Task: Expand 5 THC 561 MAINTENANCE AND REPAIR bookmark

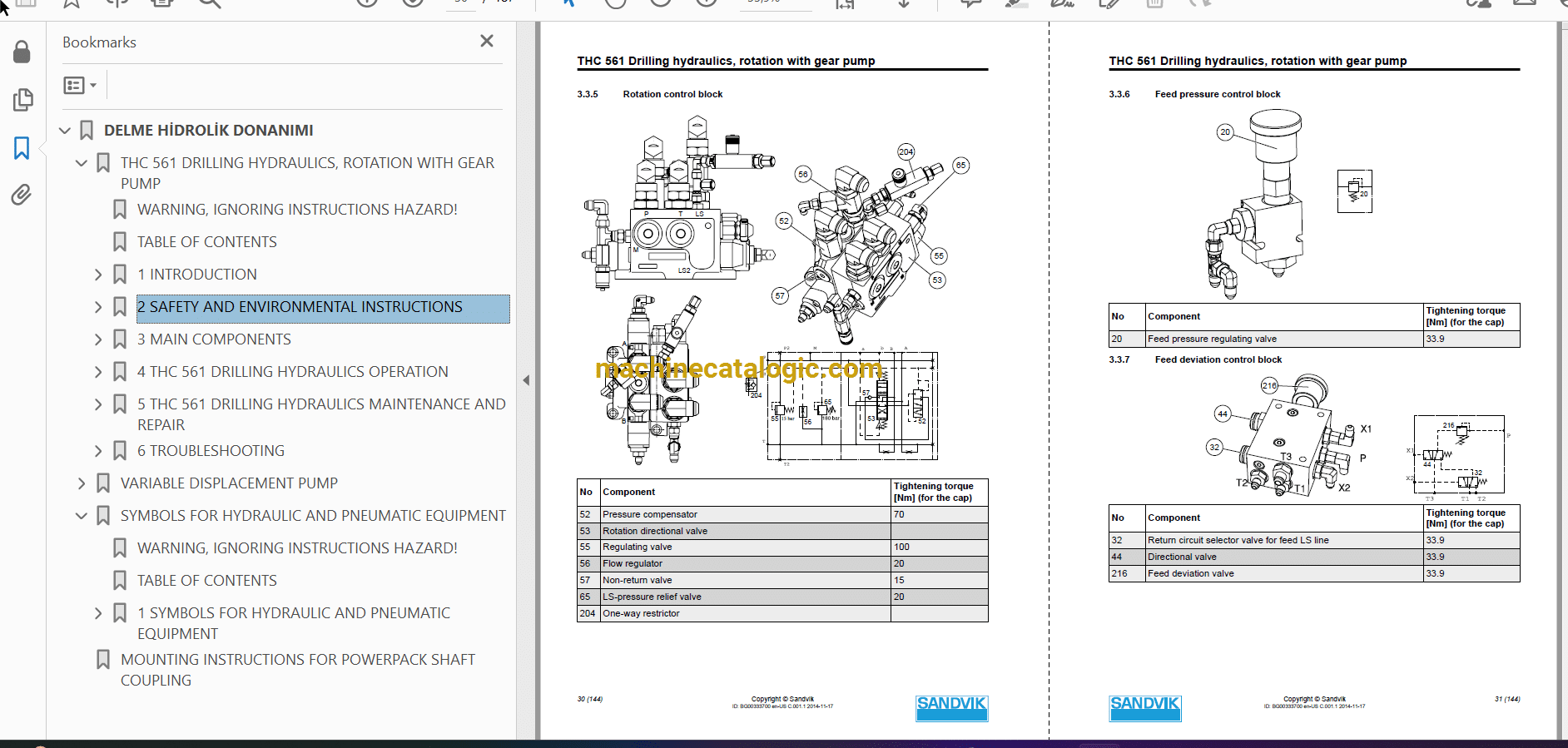Action: [98, 404]
